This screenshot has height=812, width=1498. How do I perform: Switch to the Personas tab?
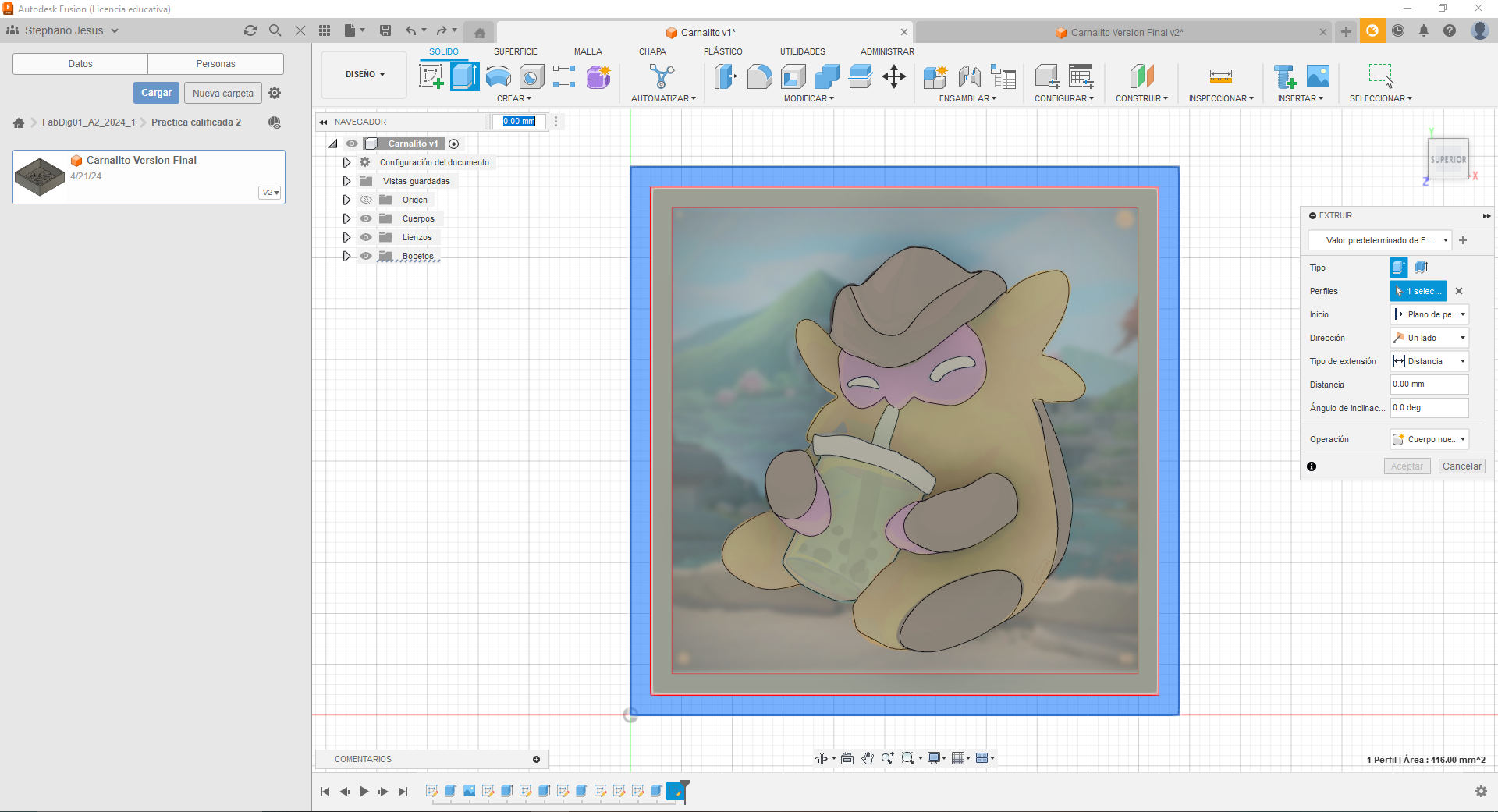(x=215, y=64)
